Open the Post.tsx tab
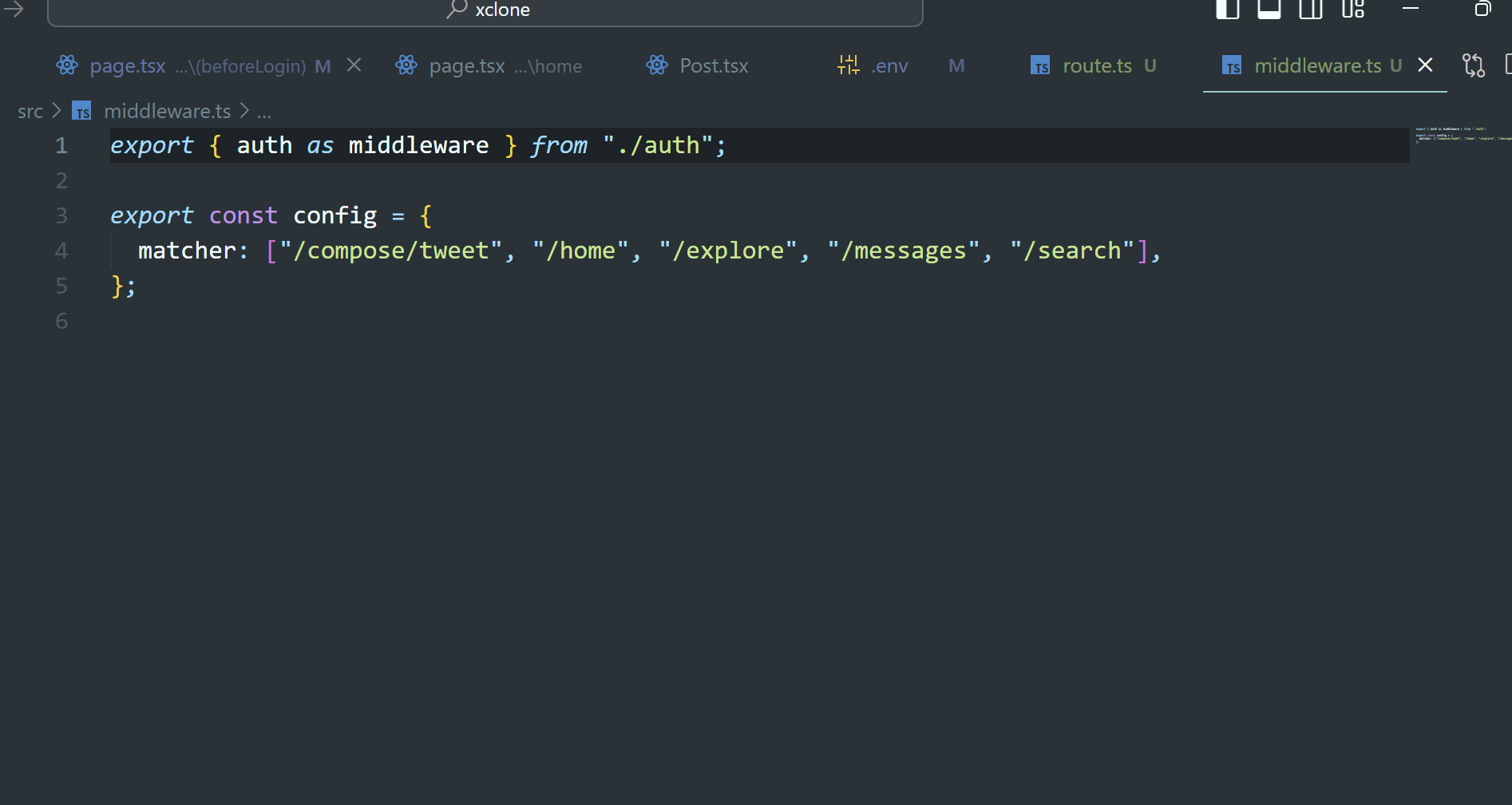The image size is (1512, 805). (714, 66)
